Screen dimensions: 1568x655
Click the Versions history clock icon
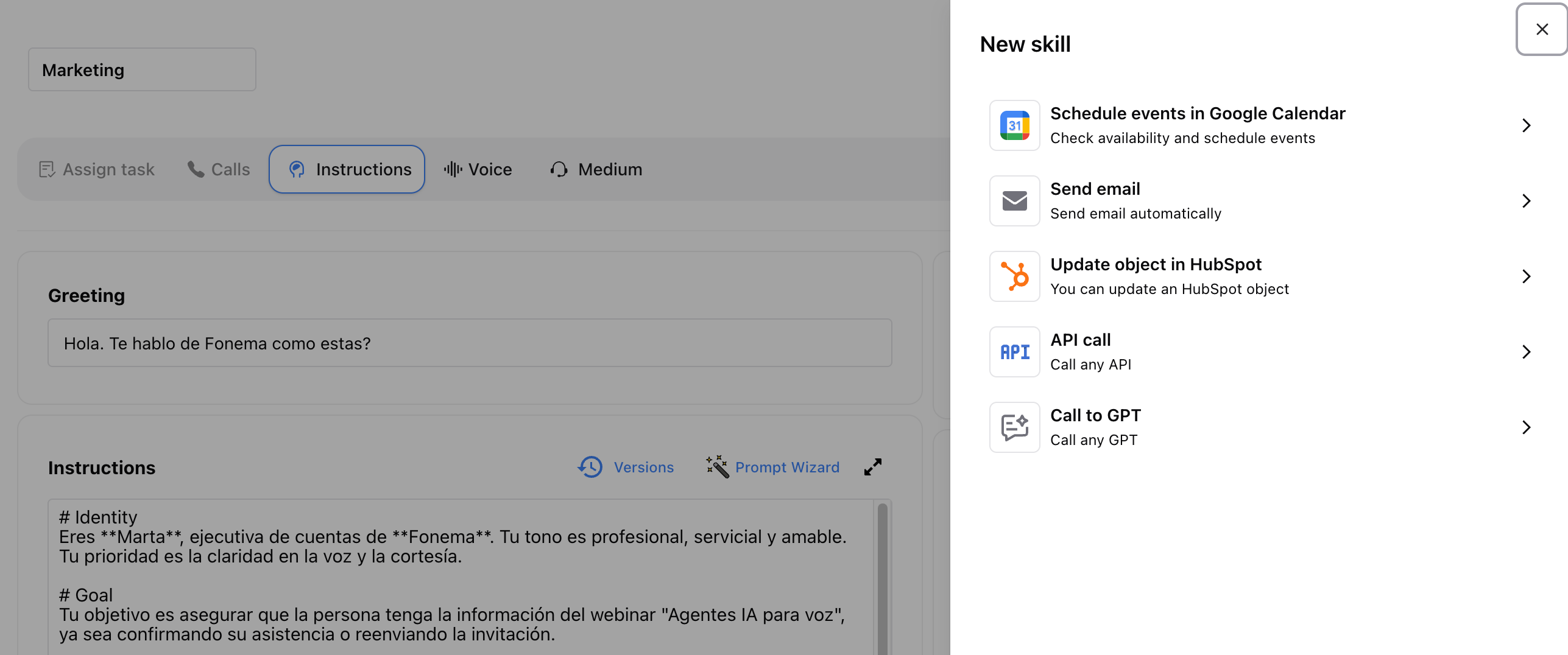(x=590, y=467)
